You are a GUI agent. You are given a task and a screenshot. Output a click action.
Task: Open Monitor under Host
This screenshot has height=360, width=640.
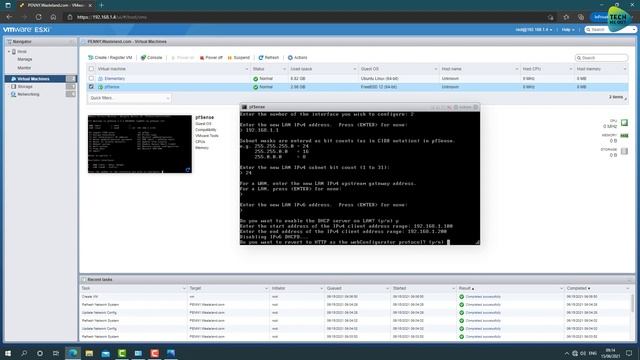(x=24, y=67)
